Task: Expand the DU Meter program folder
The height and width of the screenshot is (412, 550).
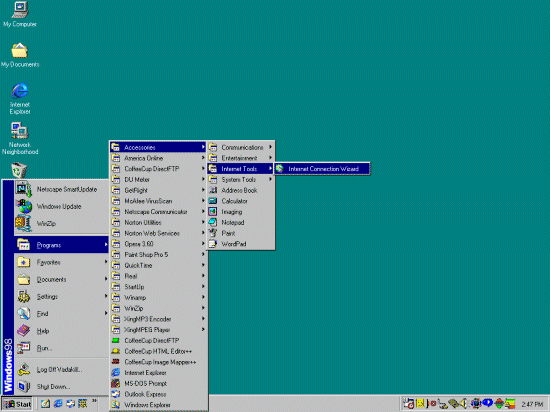Action: 158,180
